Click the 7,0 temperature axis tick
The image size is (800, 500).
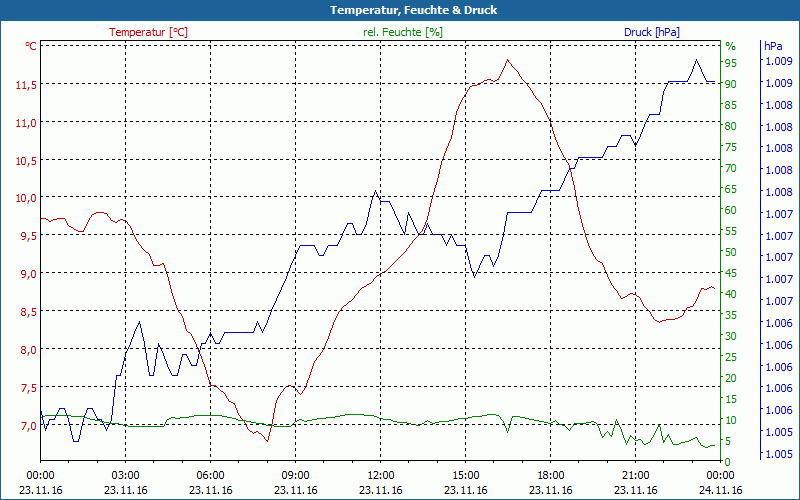click(x=29, y=426)
